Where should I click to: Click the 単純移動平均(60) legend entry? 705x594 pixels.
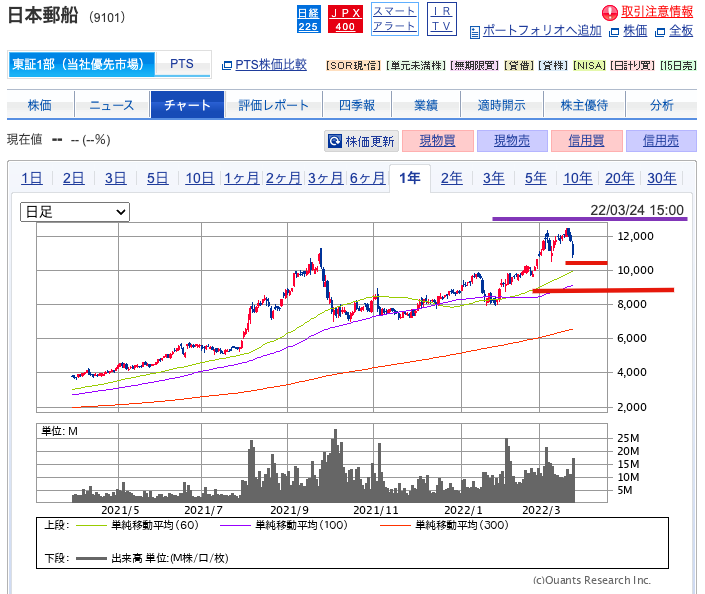137,525
